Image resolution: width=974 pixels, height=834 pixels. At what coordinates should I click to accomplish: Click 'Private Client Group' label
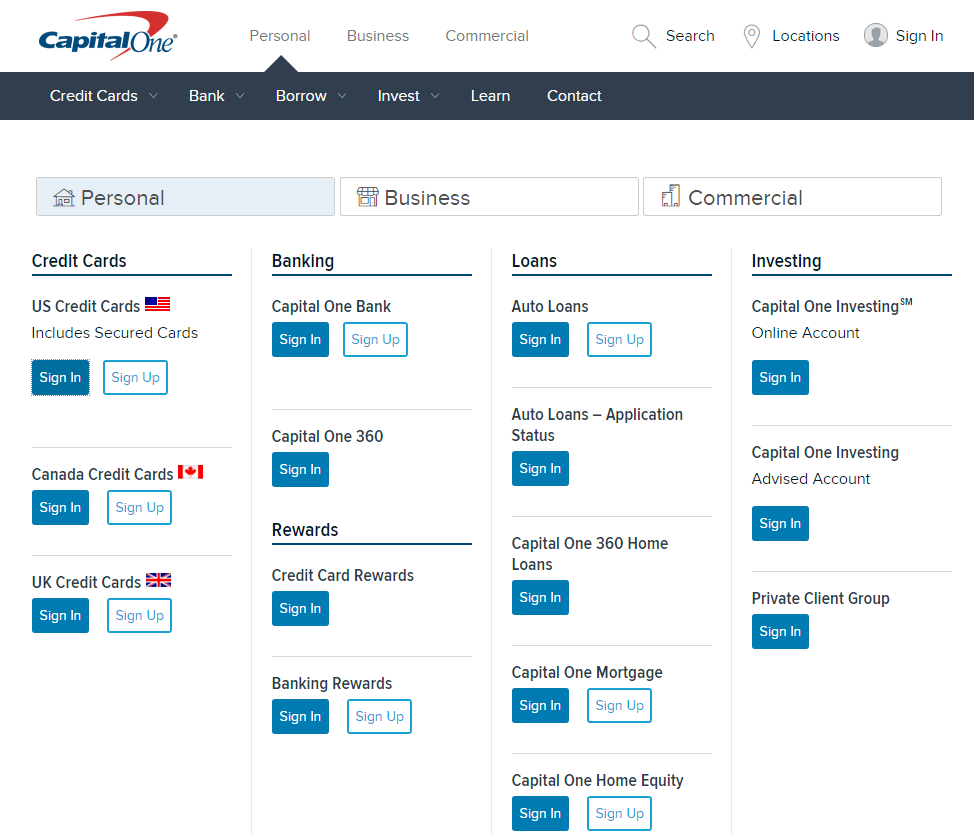click(821, 599)
